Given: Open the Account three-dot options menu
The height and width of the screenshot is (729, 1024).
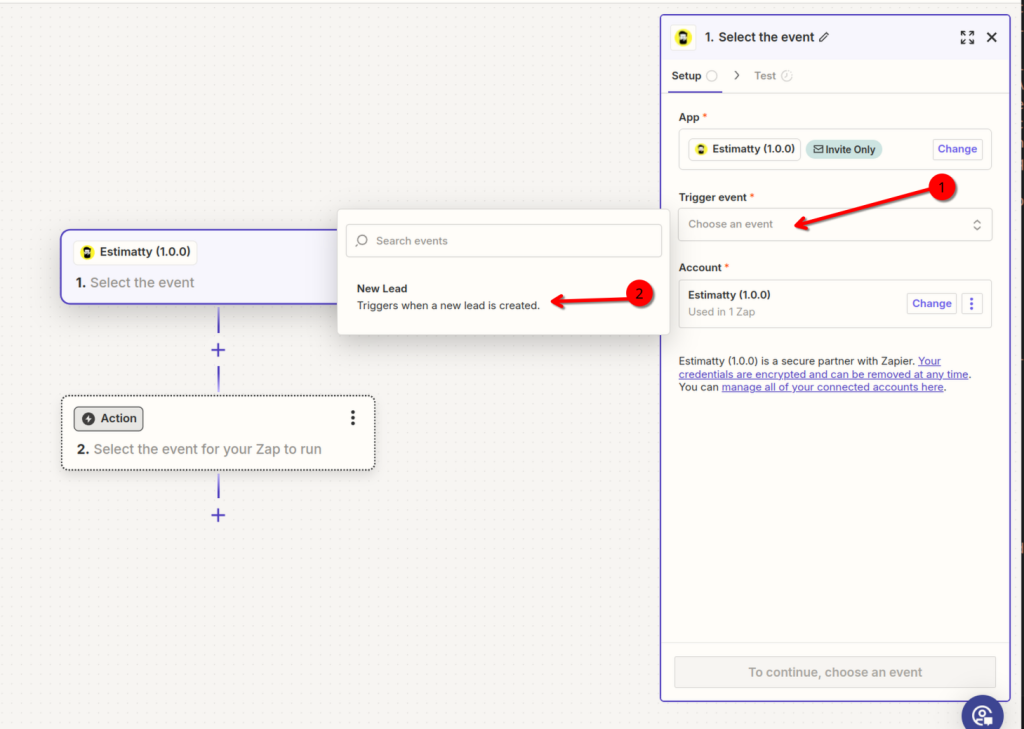Looking at the screenshot, I should [971, 304].
